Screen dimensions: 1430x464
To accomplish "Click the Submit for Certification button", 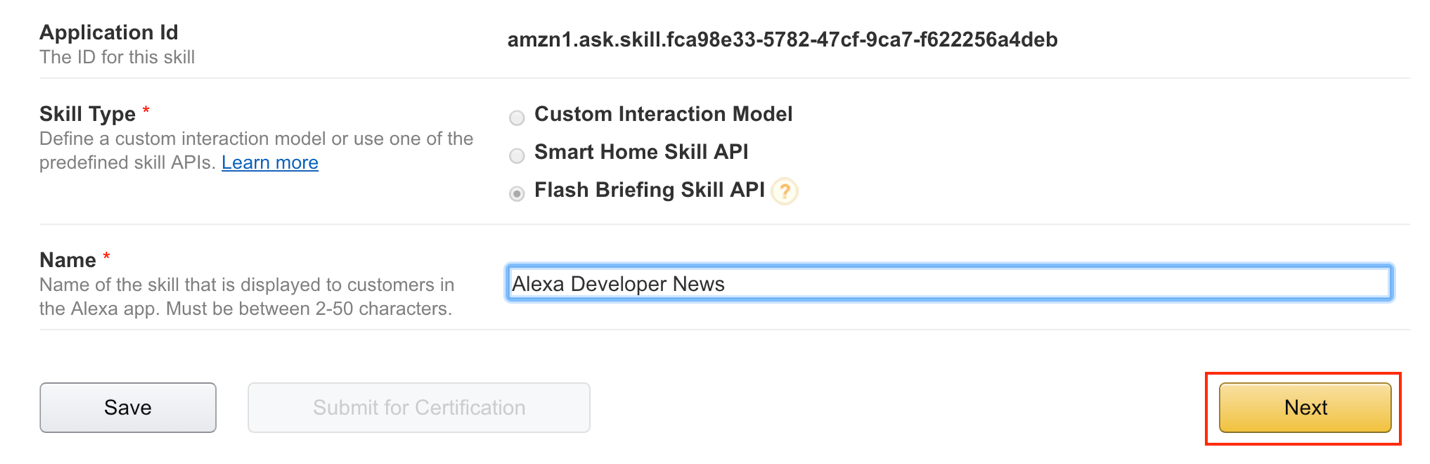I will [419, 408].
